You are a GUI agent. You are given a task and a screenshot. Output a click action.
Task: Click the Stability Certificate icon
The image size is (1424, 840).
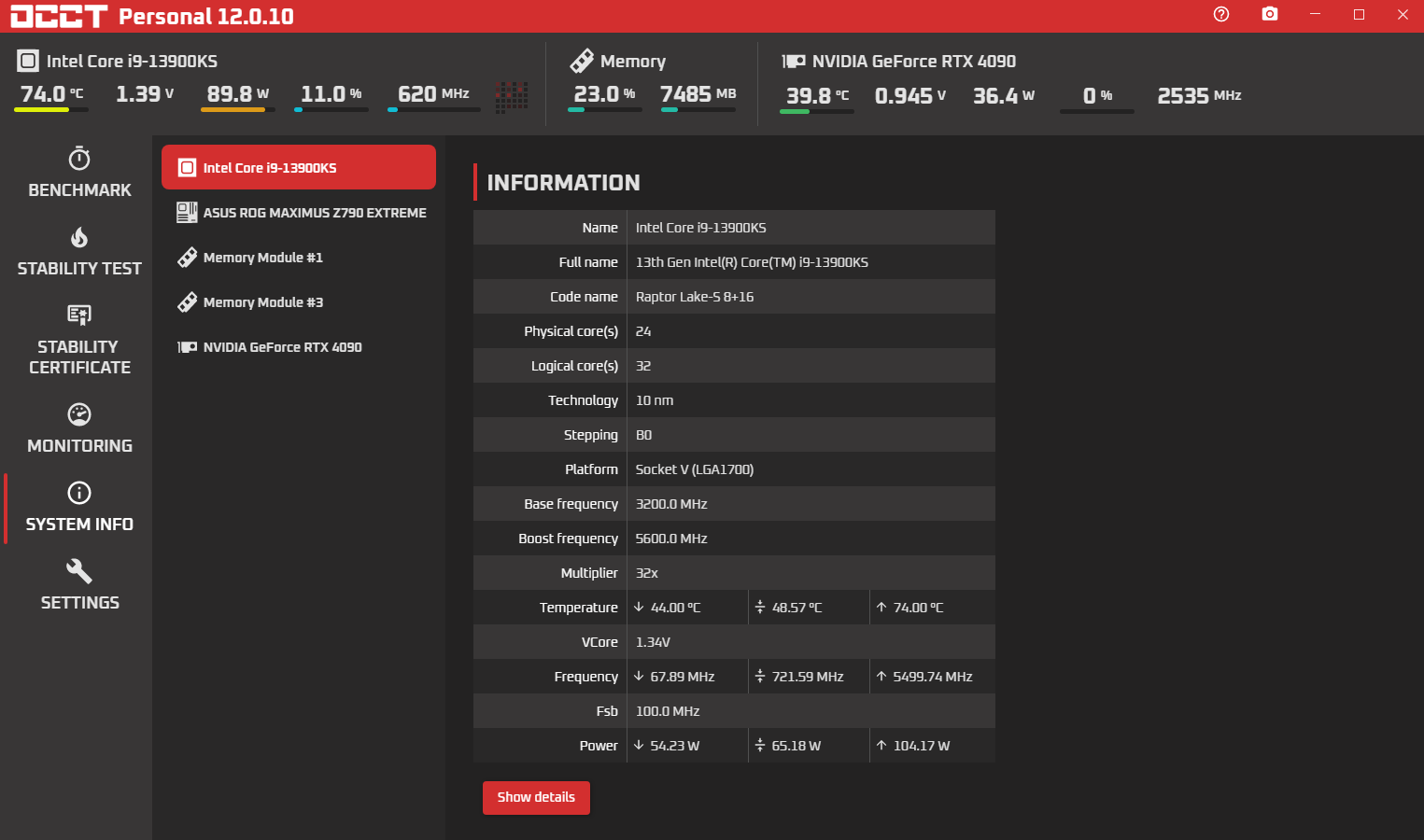click(x=79, y=315)
